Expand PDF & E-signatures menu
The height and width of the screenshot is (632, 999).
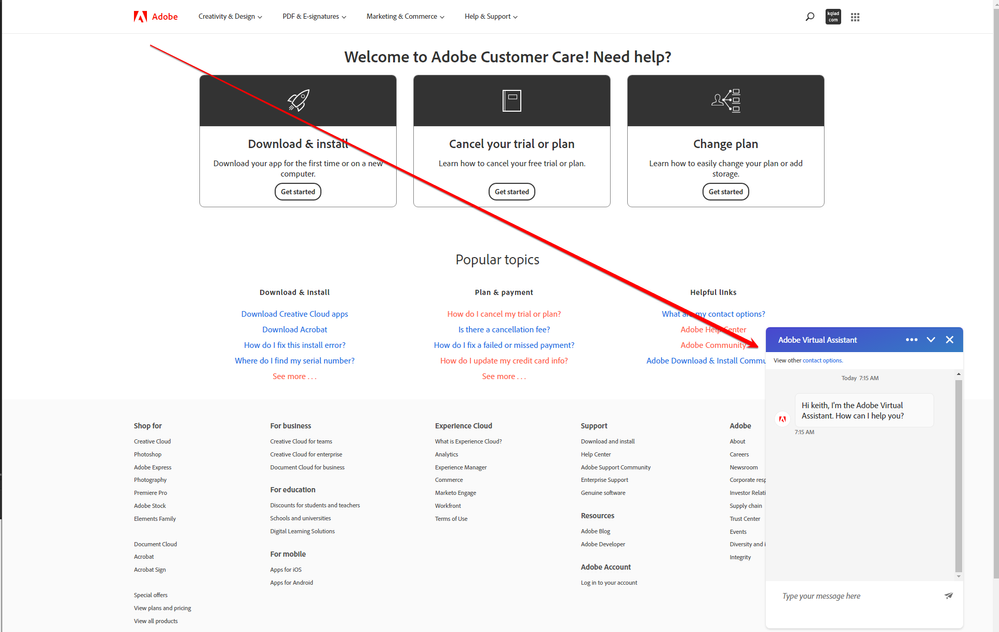click(314, 17)
